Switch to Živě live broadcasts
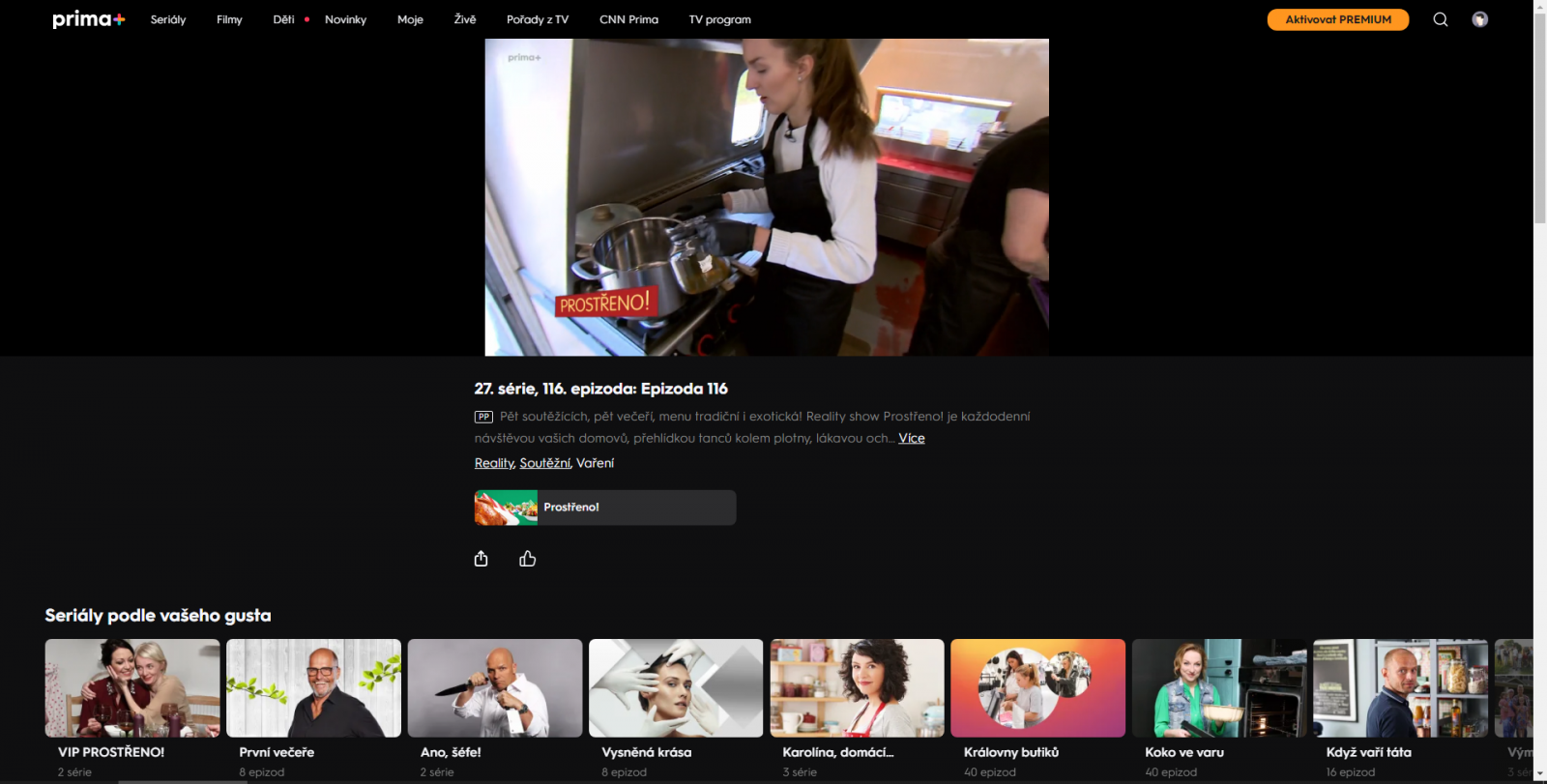 pyautogui.click(x=465, y=19)
